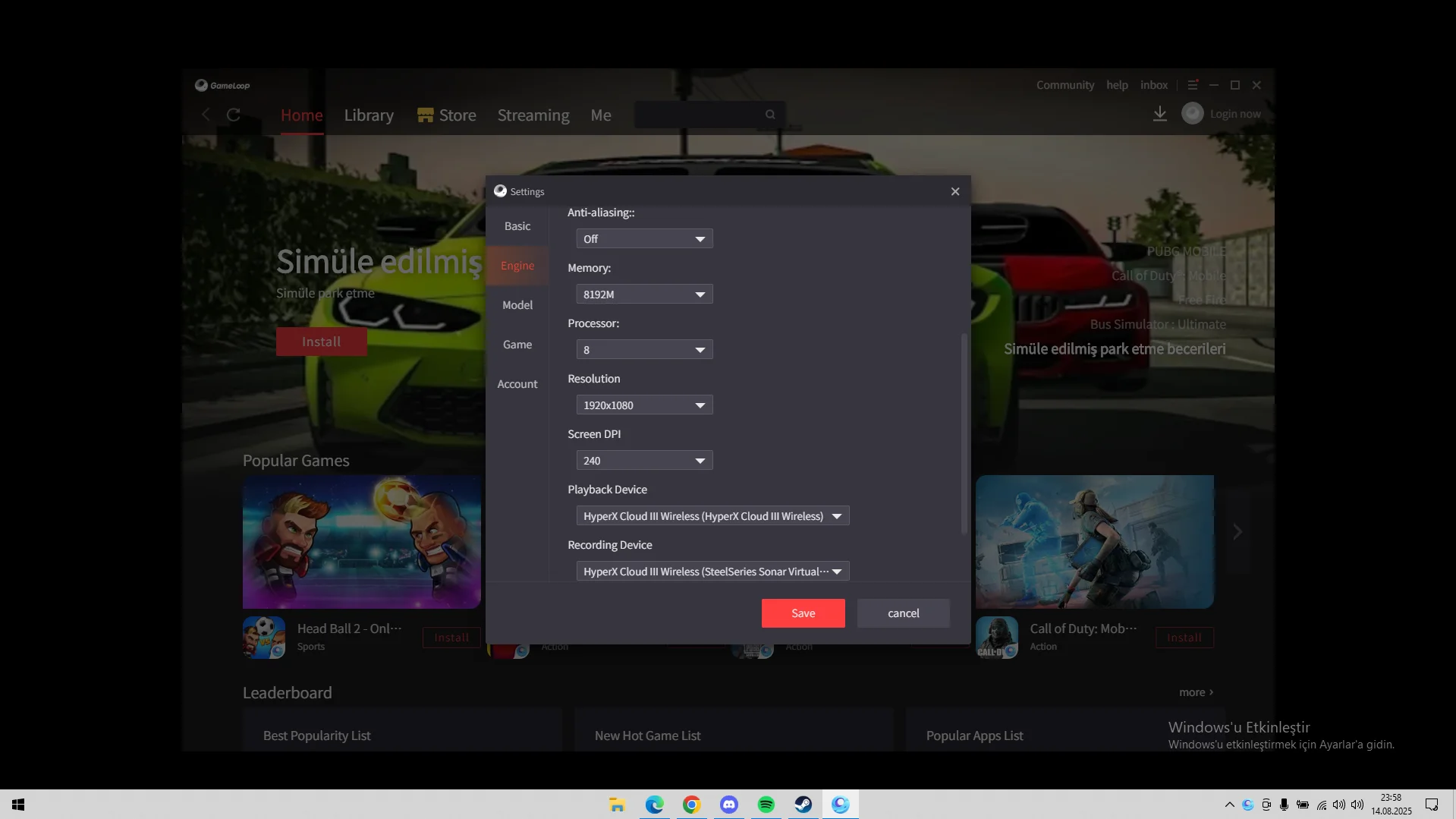Change the Playback Device selection
This screenshot has width=1456, height=819.
click(x=712, y=516)
